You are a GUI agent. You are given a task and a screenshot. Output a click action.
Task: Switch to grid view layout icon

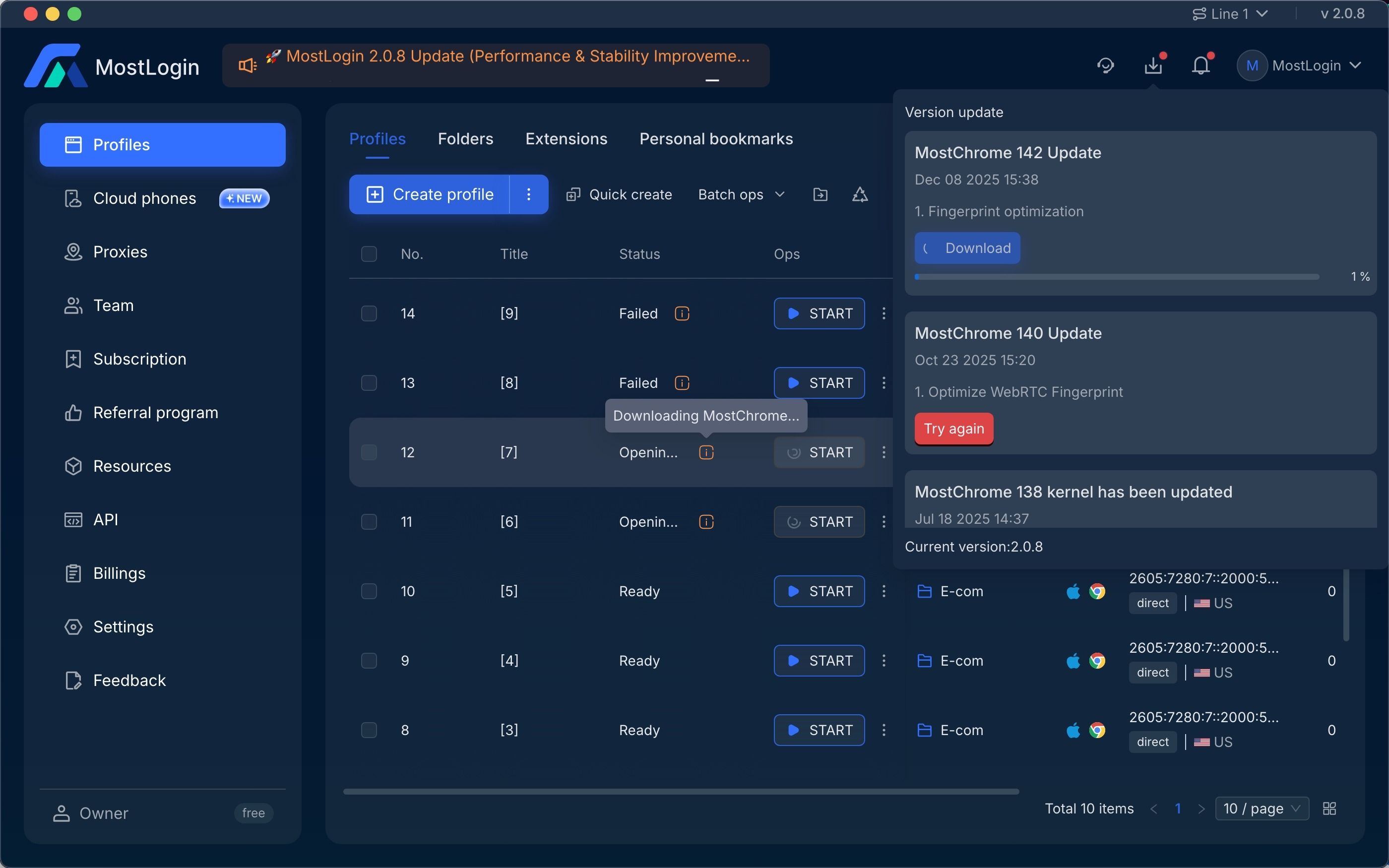(x=1329, y=808)
